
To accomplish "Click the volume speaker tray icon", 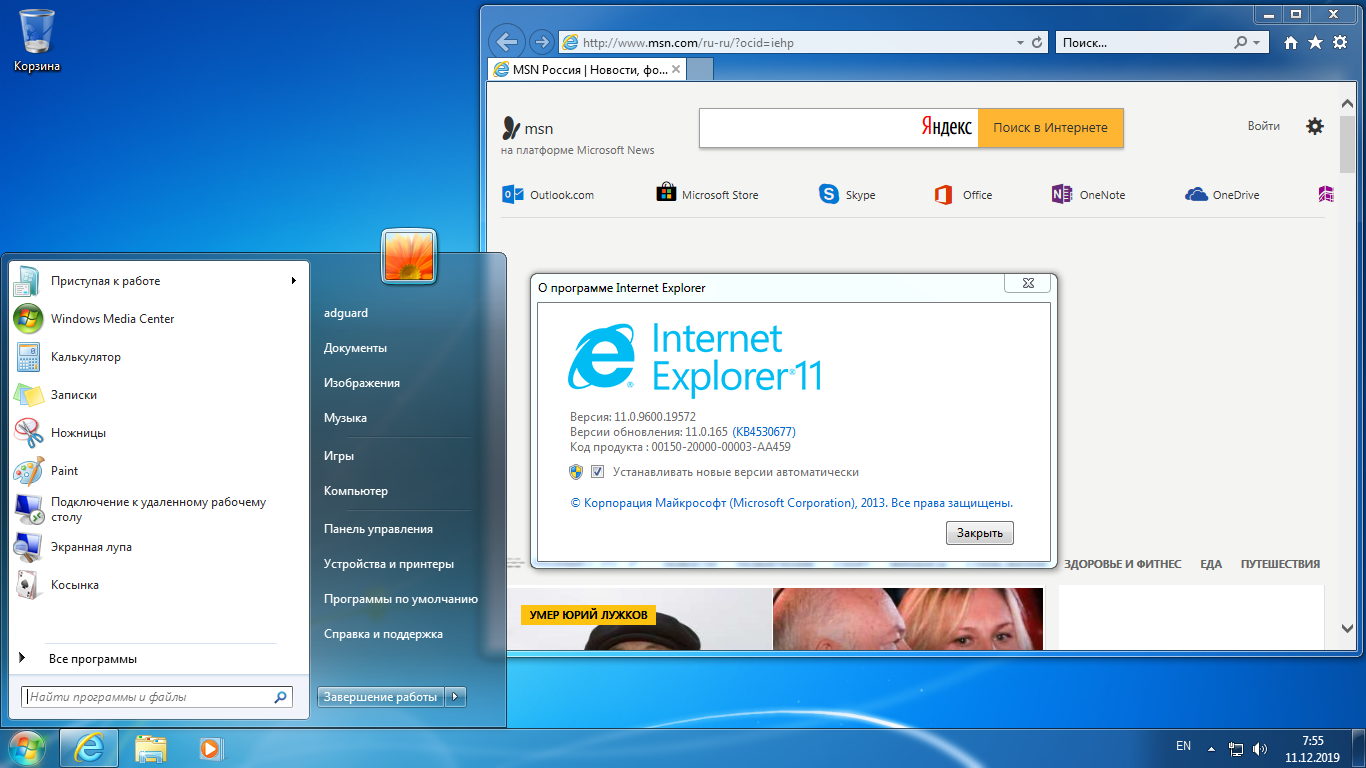I will click(1260, 748).
